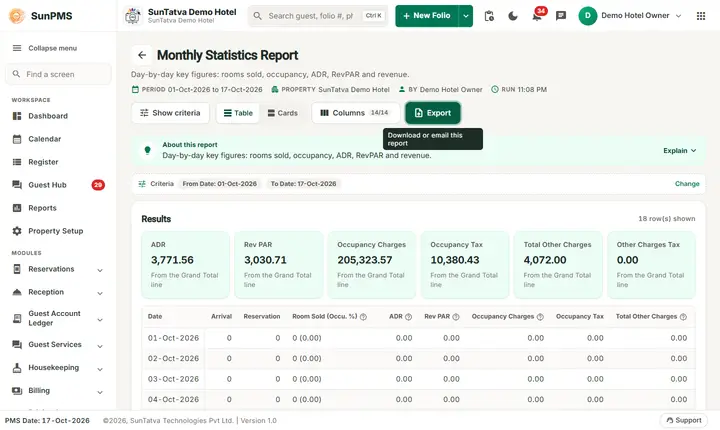720x430 pixels.
Task: Click the Register sidebar icon
Action: (x=17, y=162)
